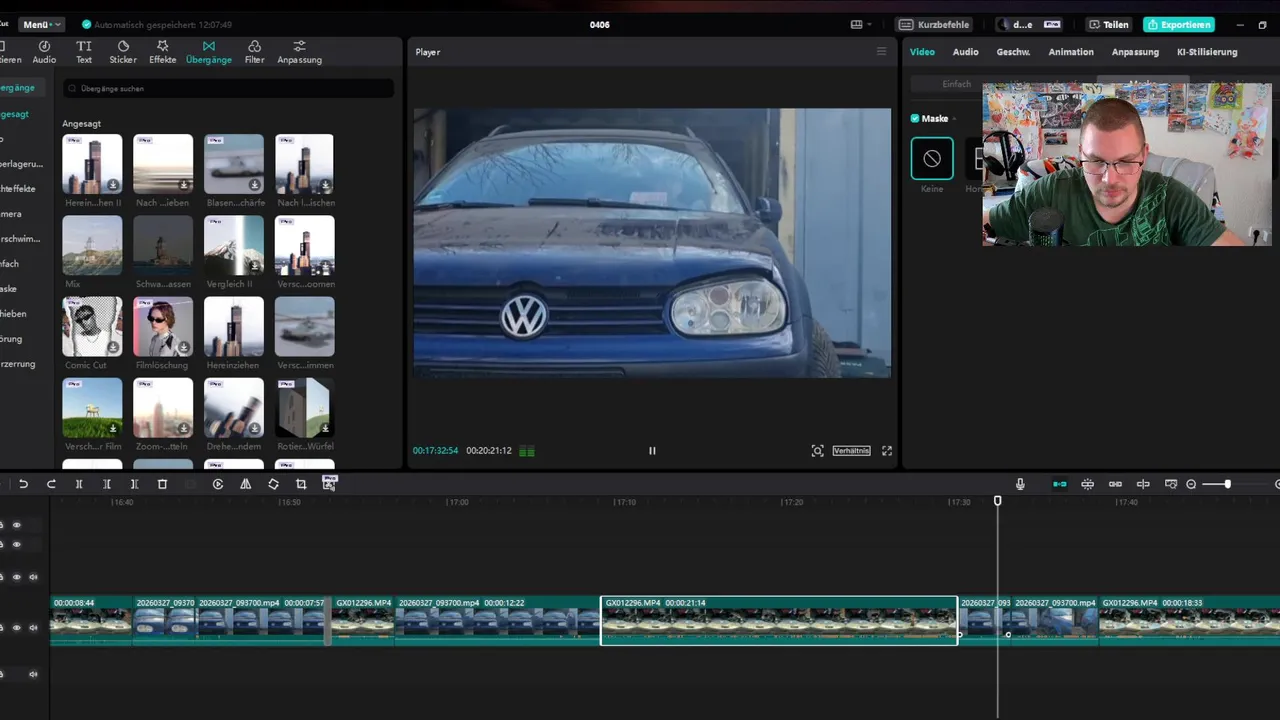Mute the main video track
Viewport: 1280px width, 720px height.
pos(33,628)
